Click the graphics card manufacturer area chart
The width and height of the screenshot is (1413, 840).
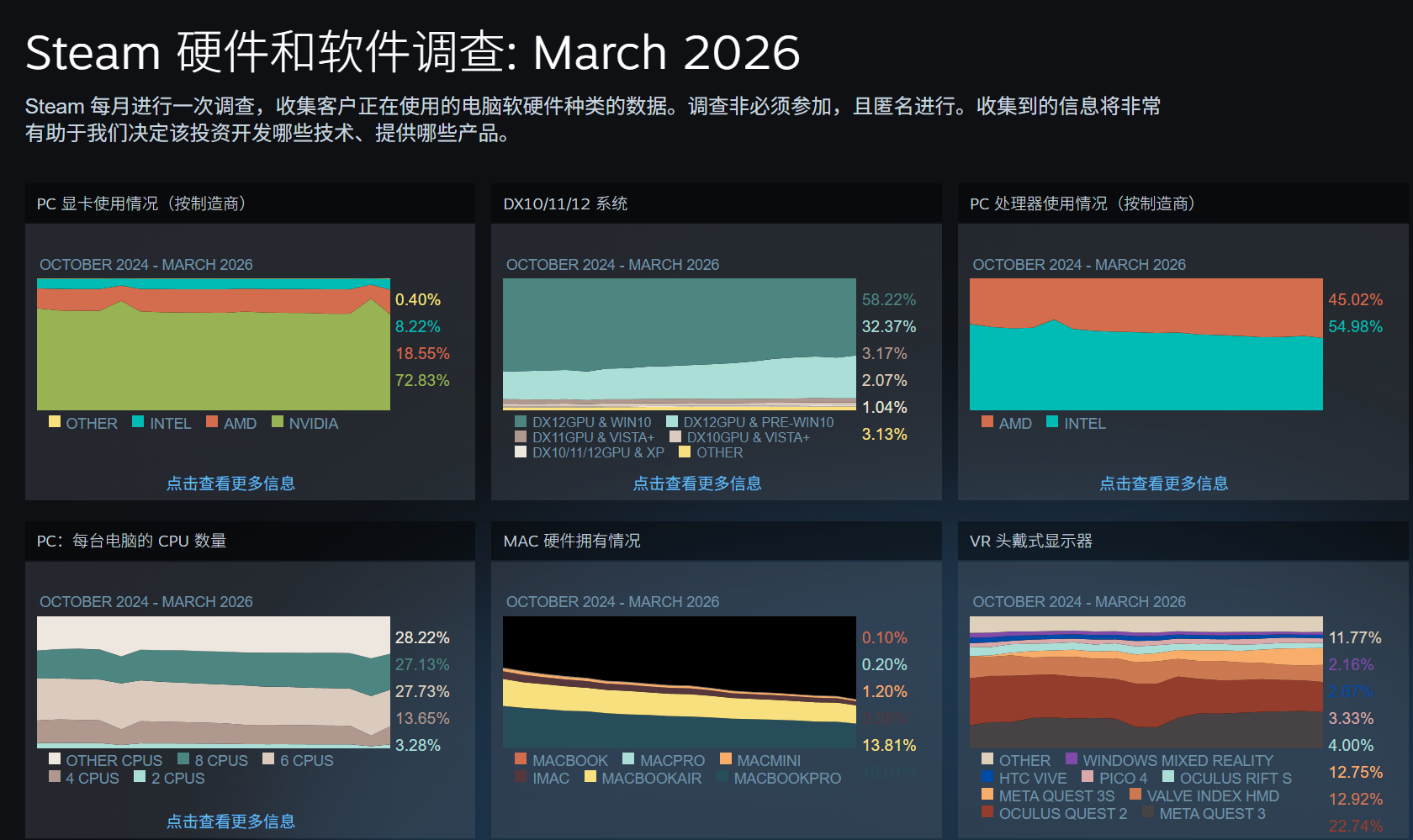click(214, 345)
